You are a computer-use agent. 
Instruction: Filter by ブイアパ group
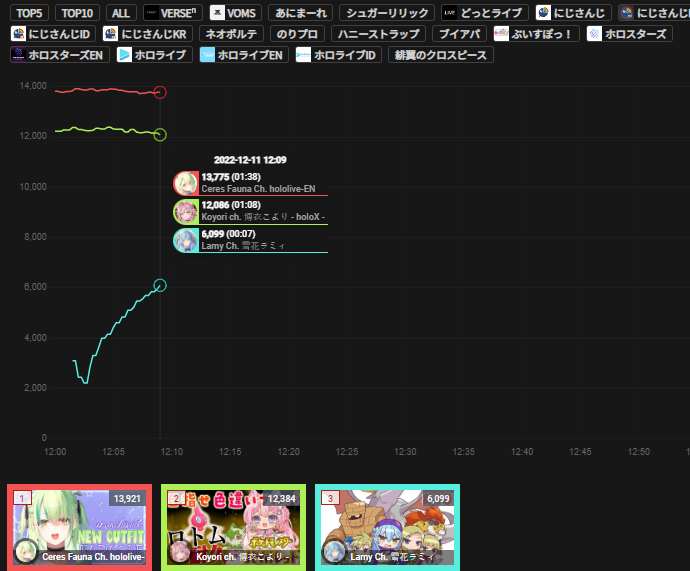[459, 34]
